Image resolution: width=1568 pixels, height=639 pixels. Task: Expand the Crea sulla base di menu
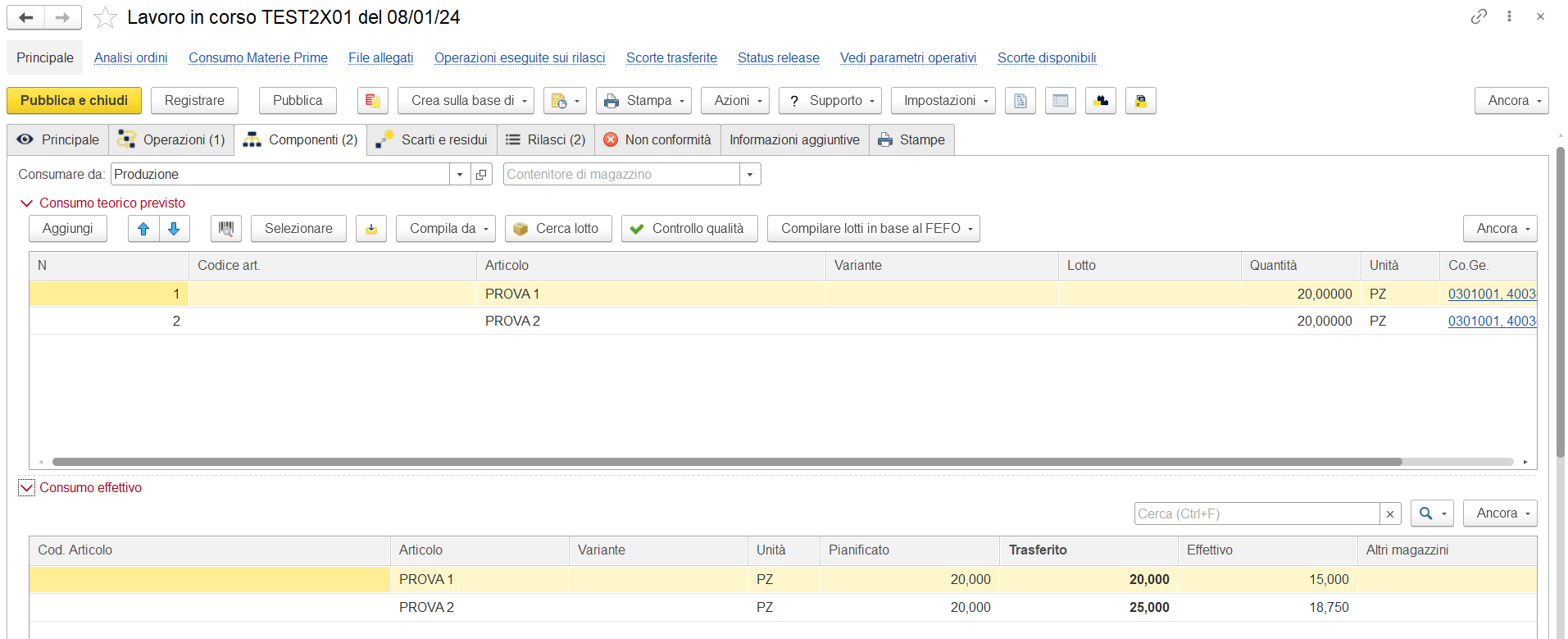tap(466, 101)
